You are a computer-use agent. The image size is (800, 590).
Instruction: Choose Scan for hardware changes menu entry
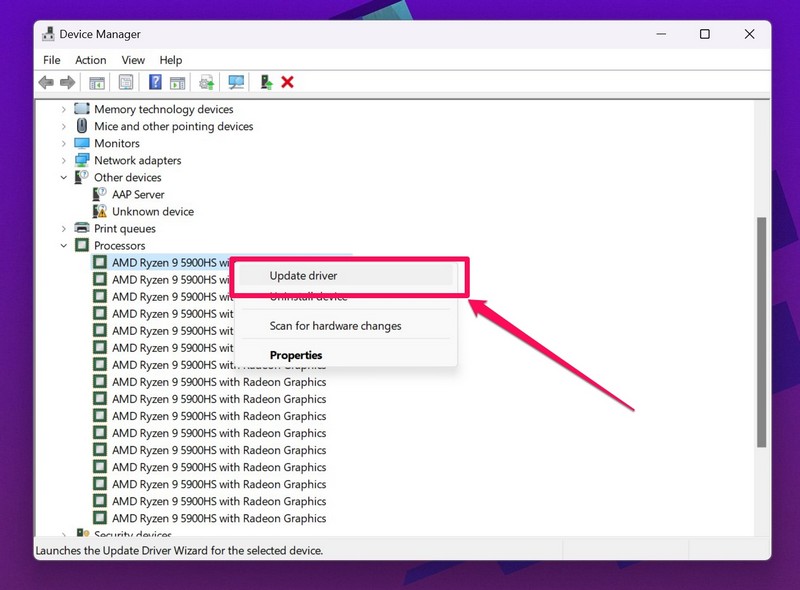point(335,326)
